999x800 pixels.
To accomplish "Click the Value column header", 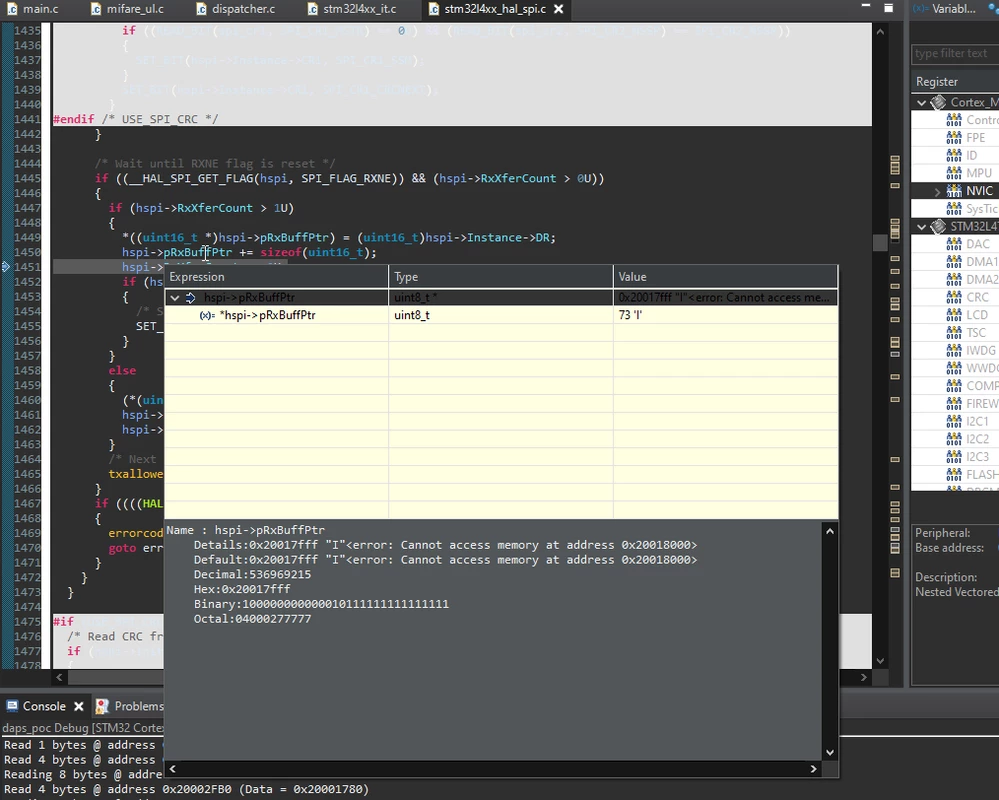I will click(x=726, y=277).
